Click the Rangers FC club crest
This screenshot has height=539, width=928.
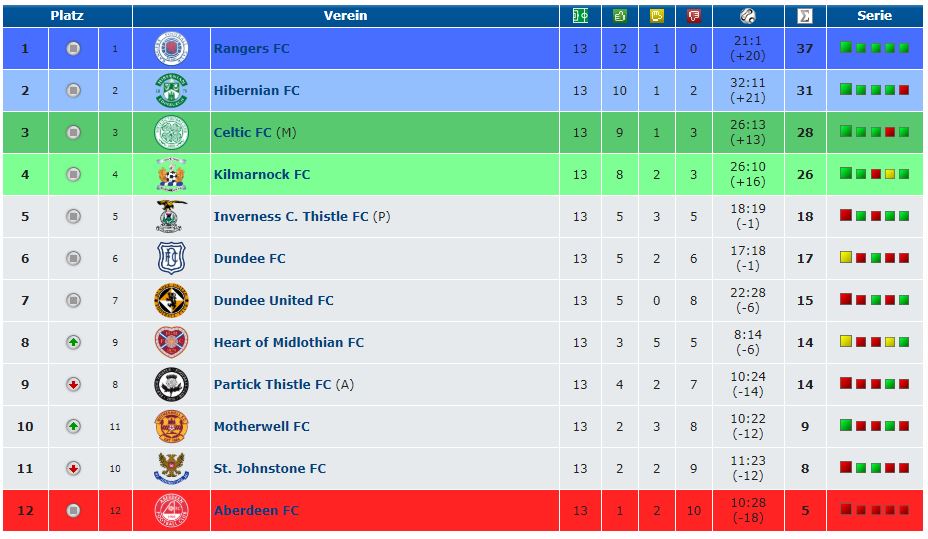[171, 49]
